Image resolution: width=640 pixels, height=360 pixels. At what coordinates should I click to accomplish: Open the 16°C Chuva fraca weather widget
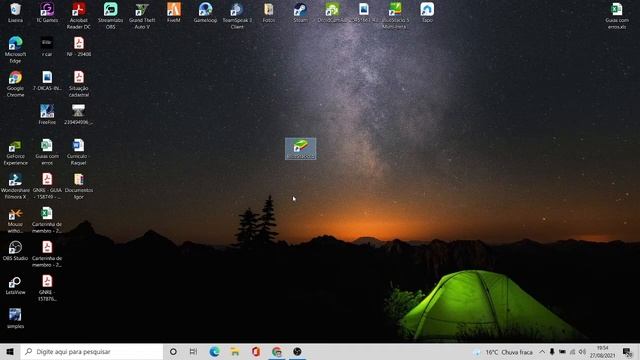(x=504, y=352)
